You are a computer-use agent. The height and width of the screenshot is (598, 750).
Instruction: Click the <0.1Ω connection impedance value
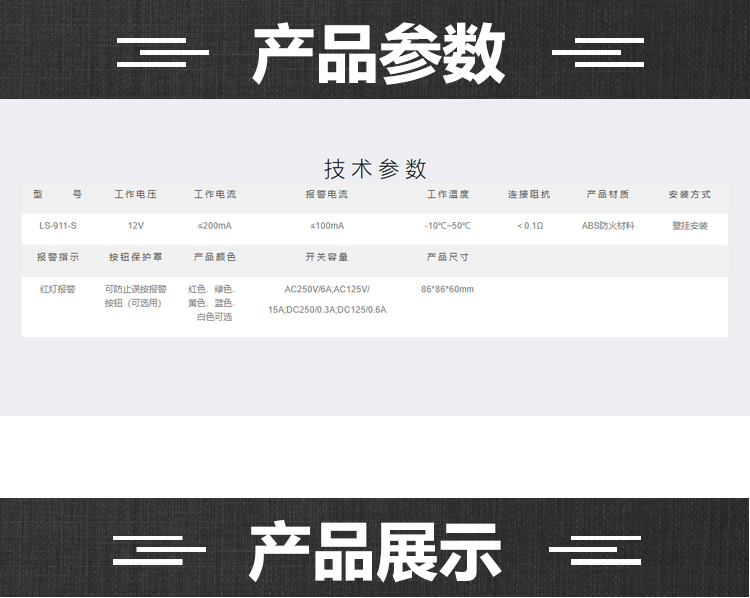pyautogui.click(x=530, y=226)
